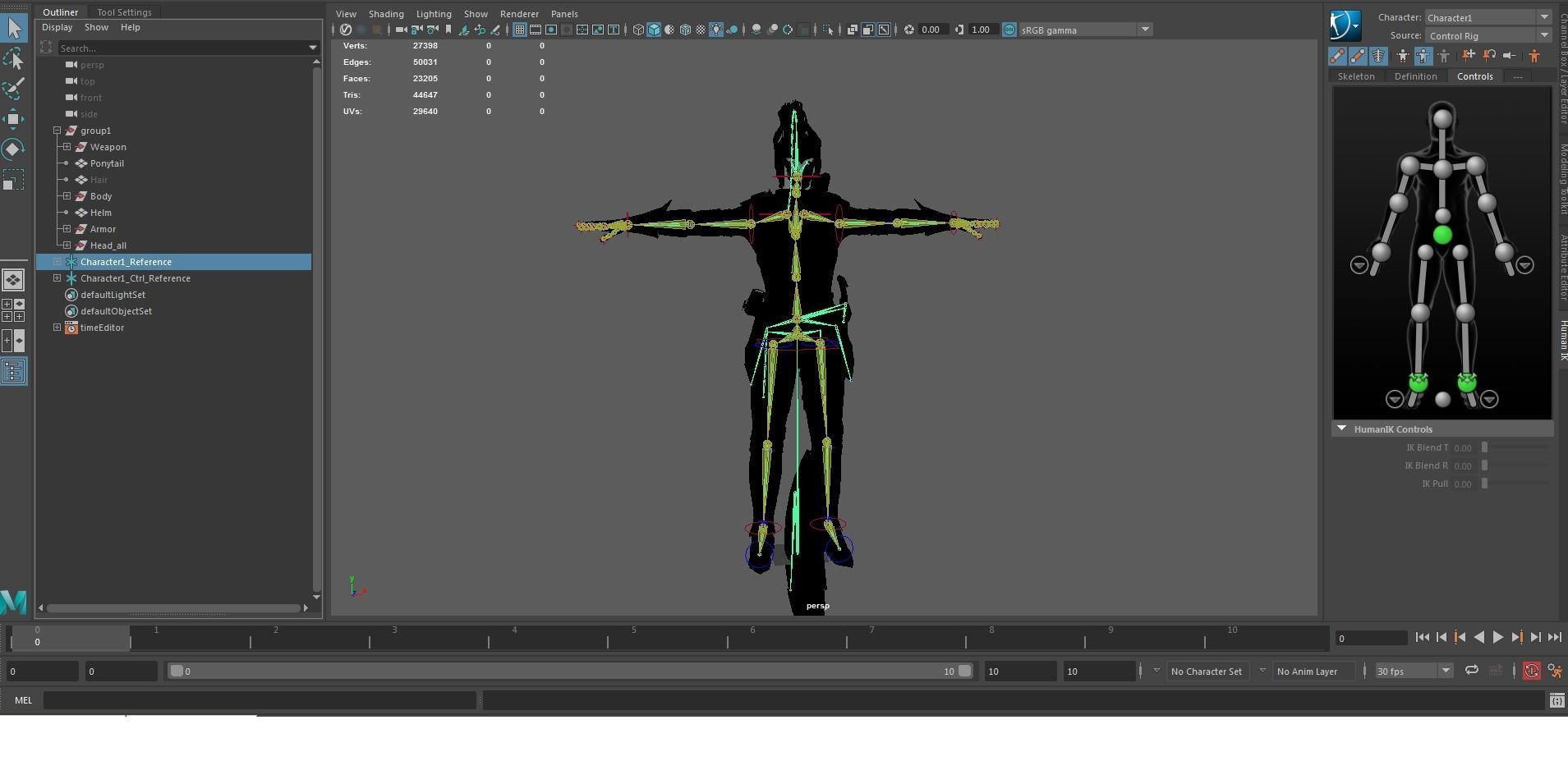The width and height of the screenshot is (1568, 761).
Task: Toggle the red Auto Keyframe button
Action: click(1532, 671)
